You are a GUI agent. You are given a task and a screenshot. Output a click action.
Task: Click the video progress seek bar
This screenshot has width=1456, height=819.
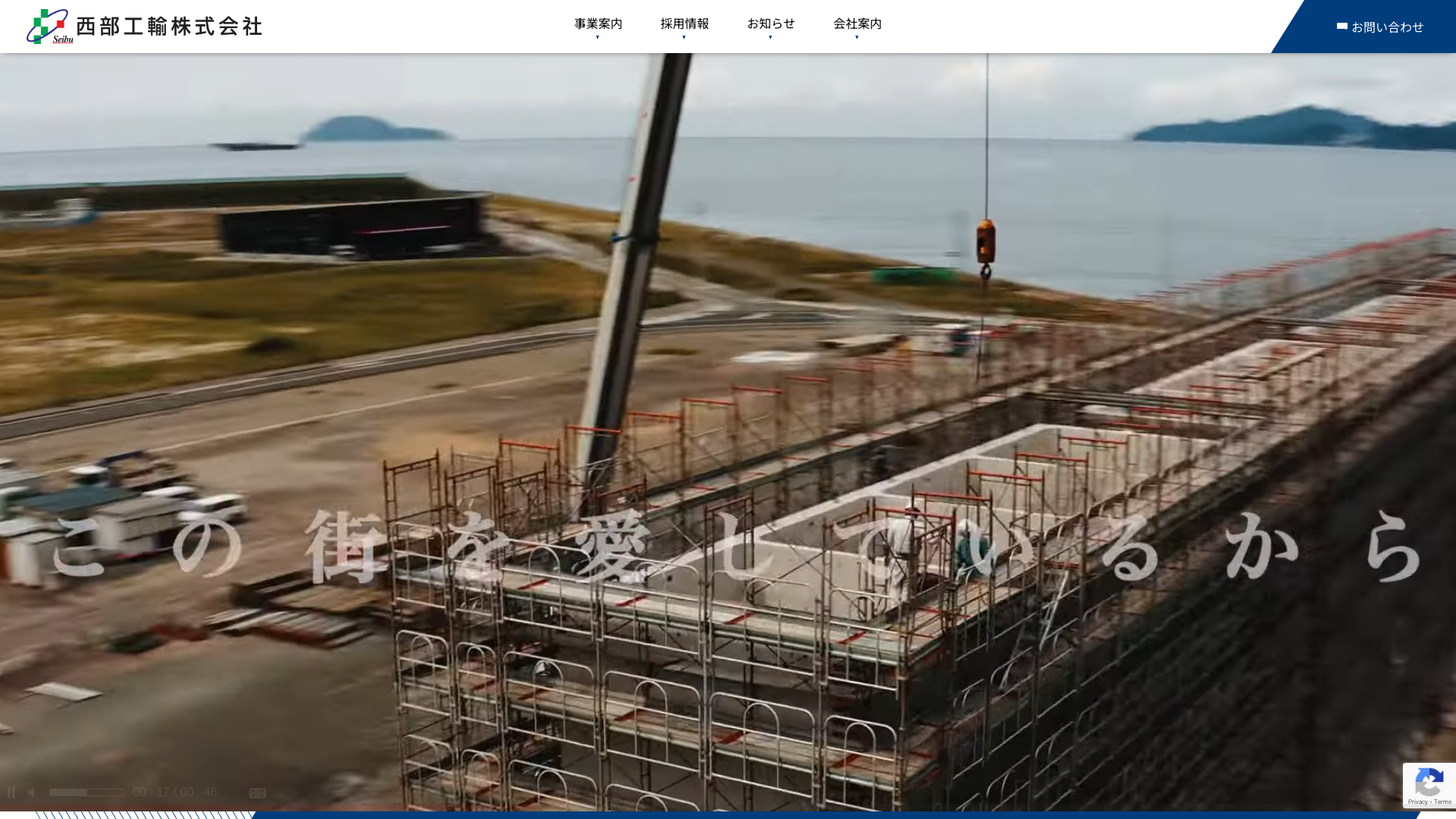coord(87,792)
